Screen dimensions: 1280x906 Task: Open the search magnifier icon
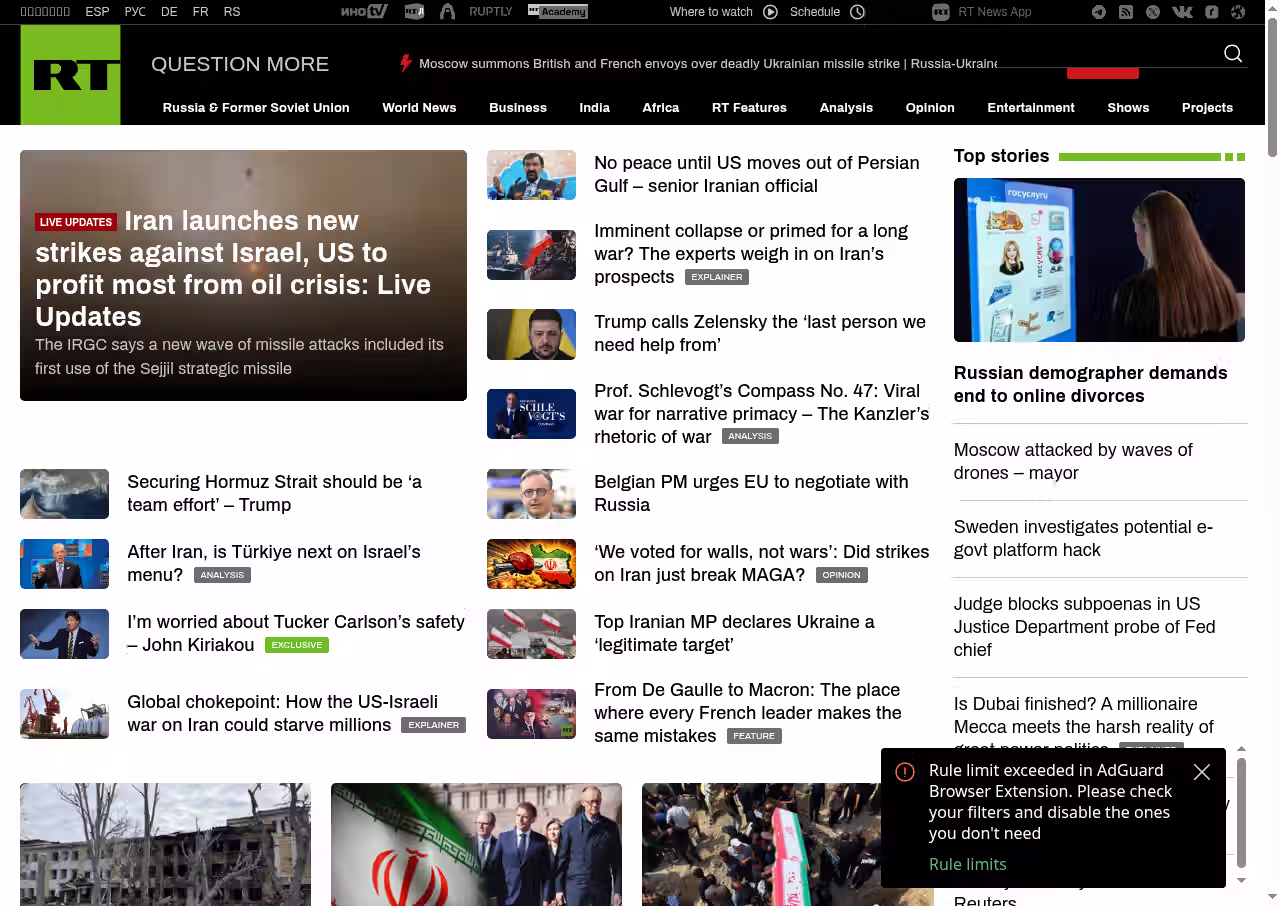1233,54
